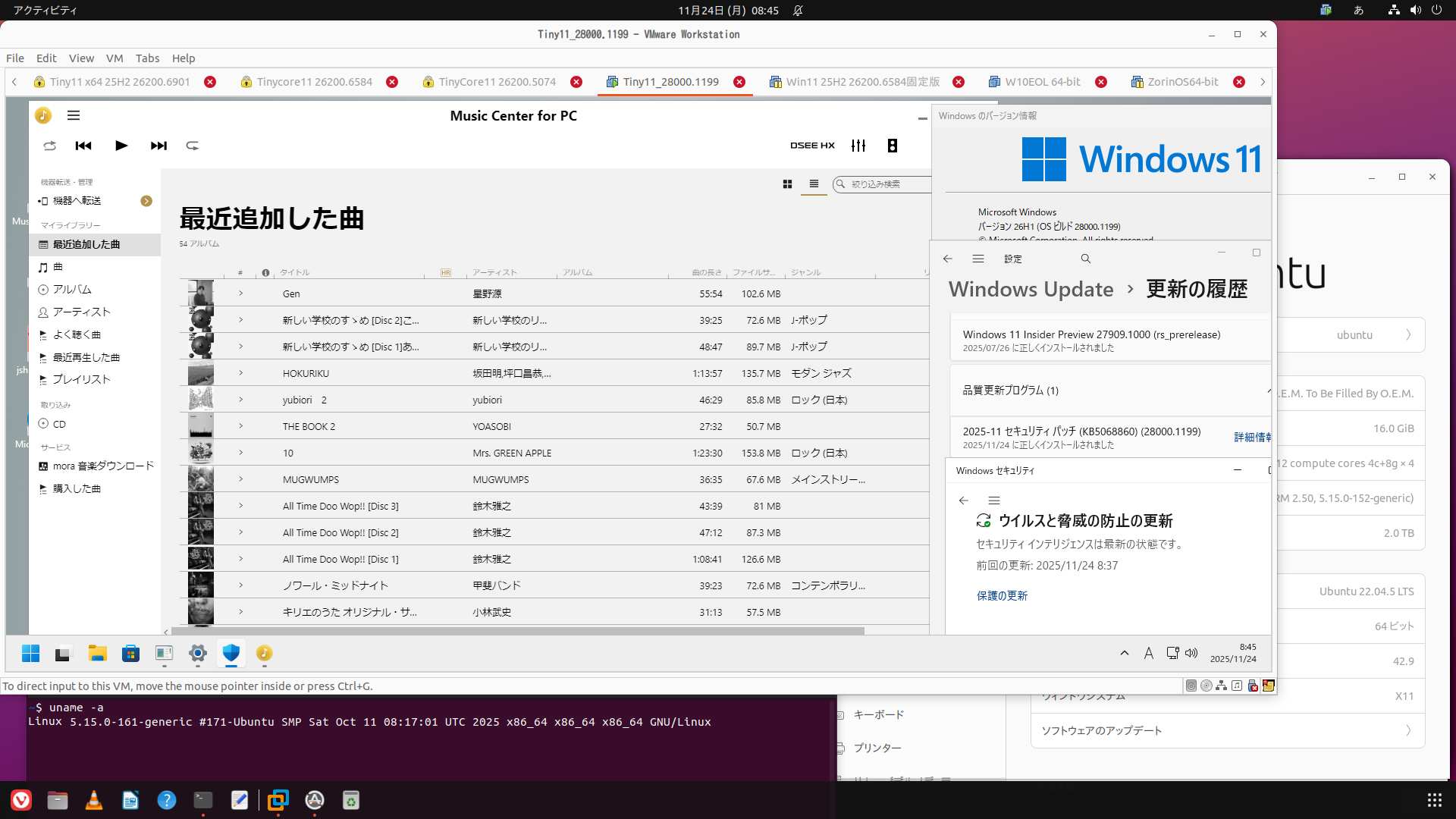Open the VM menu in VMware
Viewport: 1456px width, 819px height.
115,58
